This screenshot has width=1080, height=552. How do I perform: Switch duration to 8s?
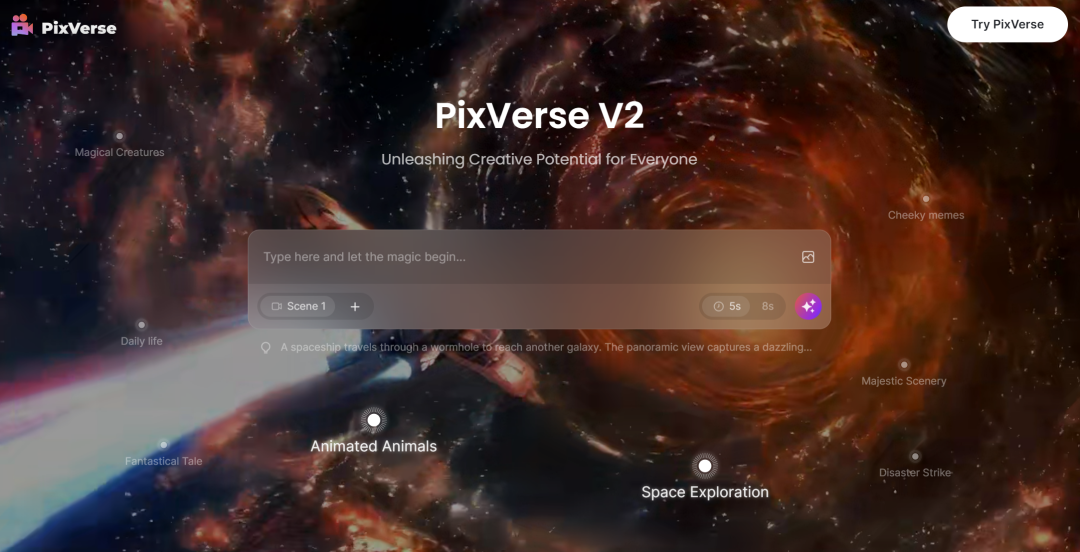[x=767, y=306]
